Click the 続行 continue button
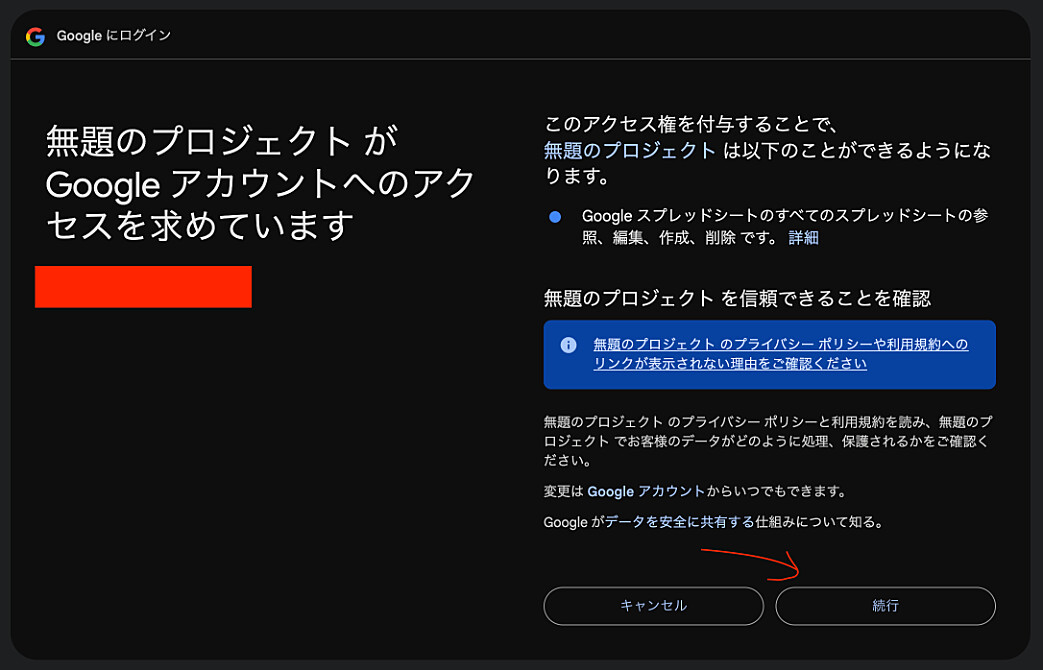Image resolution: width=1043 pixels, height=670 pixels. click(x=885, y=605)
